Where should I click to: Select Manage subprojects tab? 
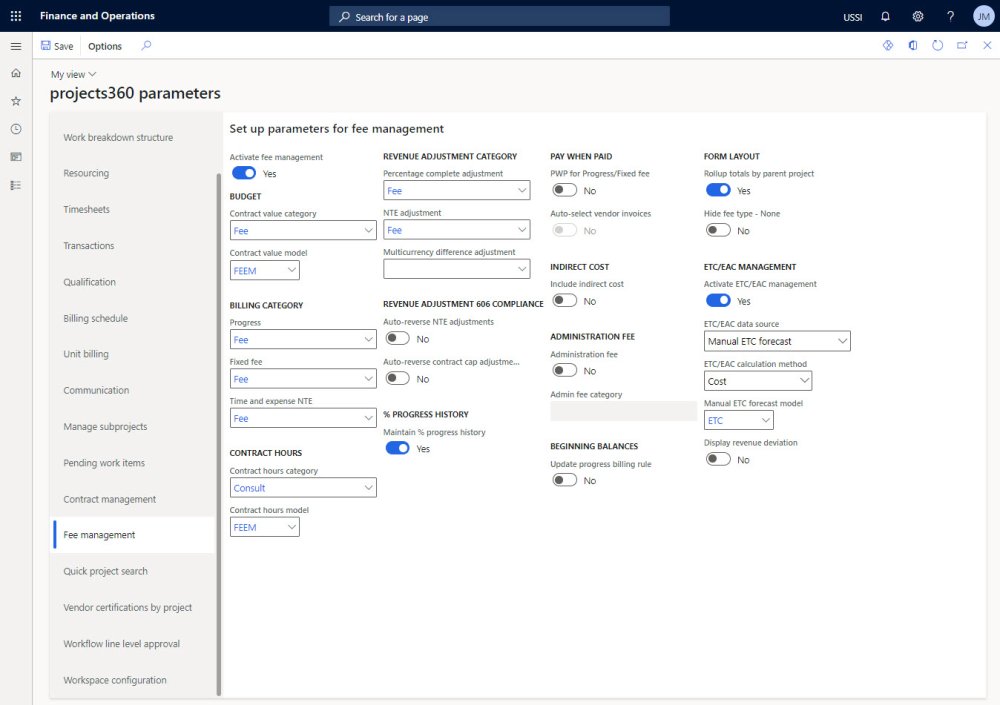(x=134, y=426)
